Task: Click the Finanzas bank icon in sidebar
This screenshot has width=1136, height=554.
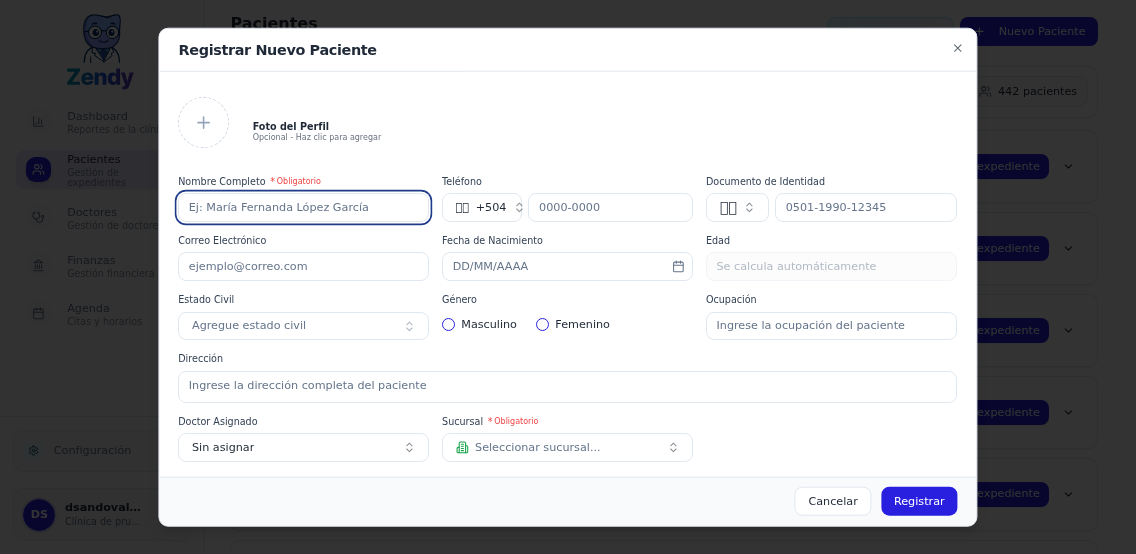Action: pos(38,266)
